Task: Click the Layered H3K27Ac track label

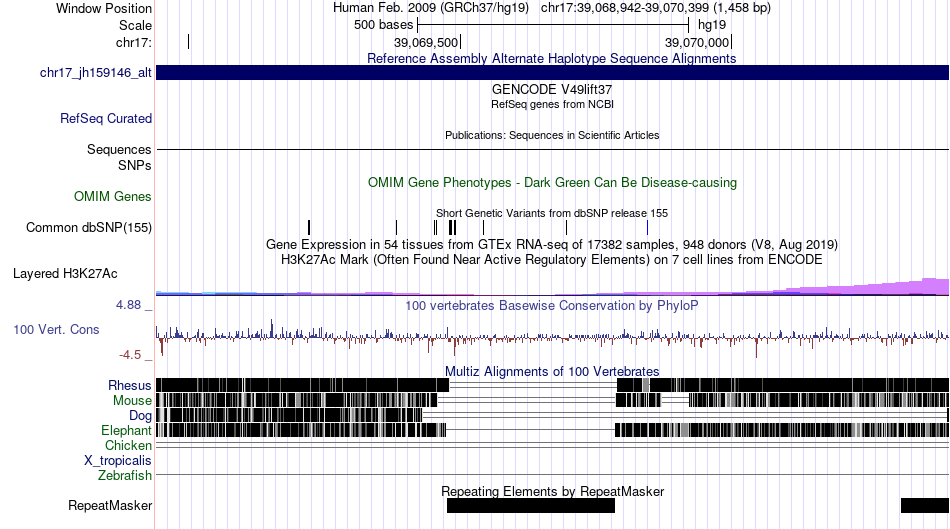Action: (x=65, y=273)
